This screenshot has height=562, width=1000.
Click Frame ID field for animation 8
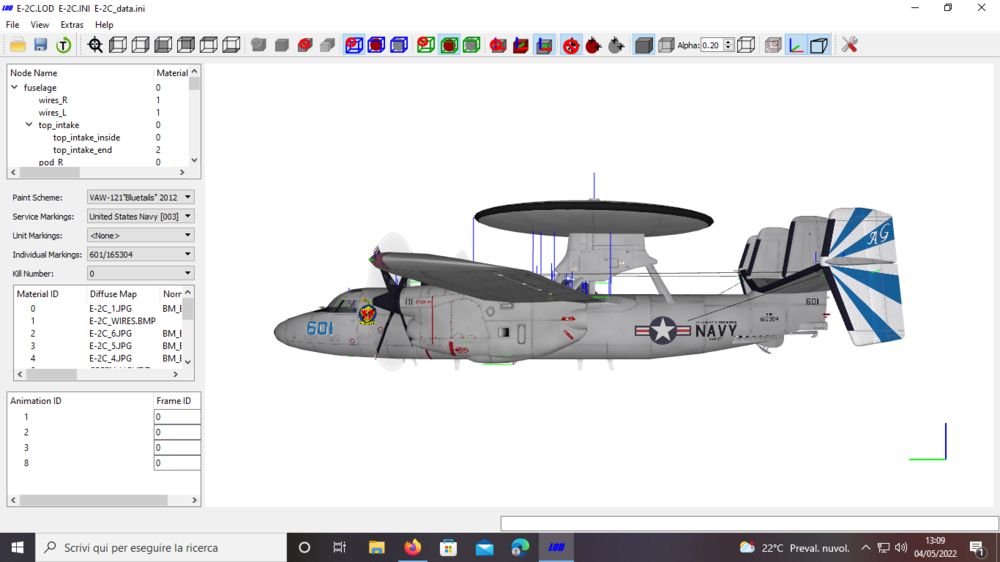click(x=177, y=463)
